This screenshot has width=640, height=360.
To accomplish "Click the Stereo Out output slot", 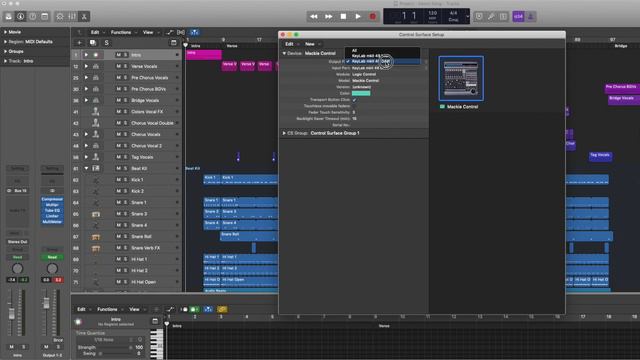I will click(18, 242).
